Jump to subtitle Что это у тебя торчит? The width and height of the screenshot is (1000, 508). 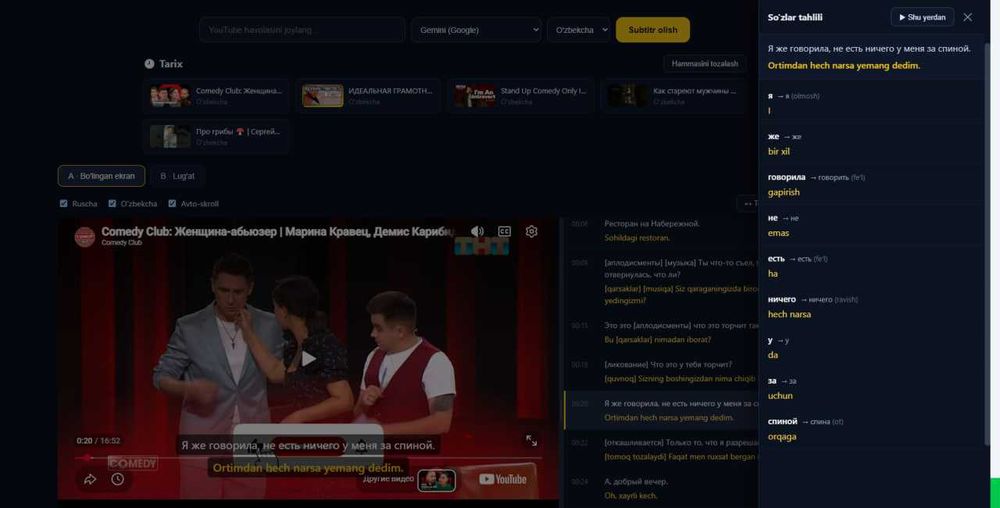[x=668, y=365]
